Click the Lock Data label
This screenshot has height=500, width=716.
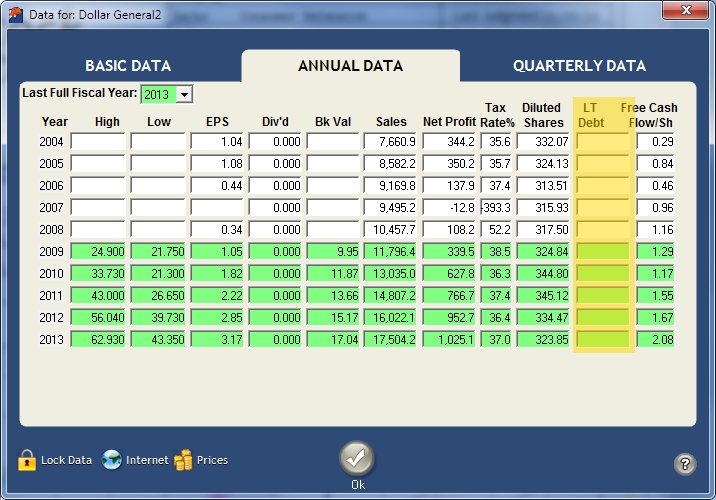click(66, 460)
